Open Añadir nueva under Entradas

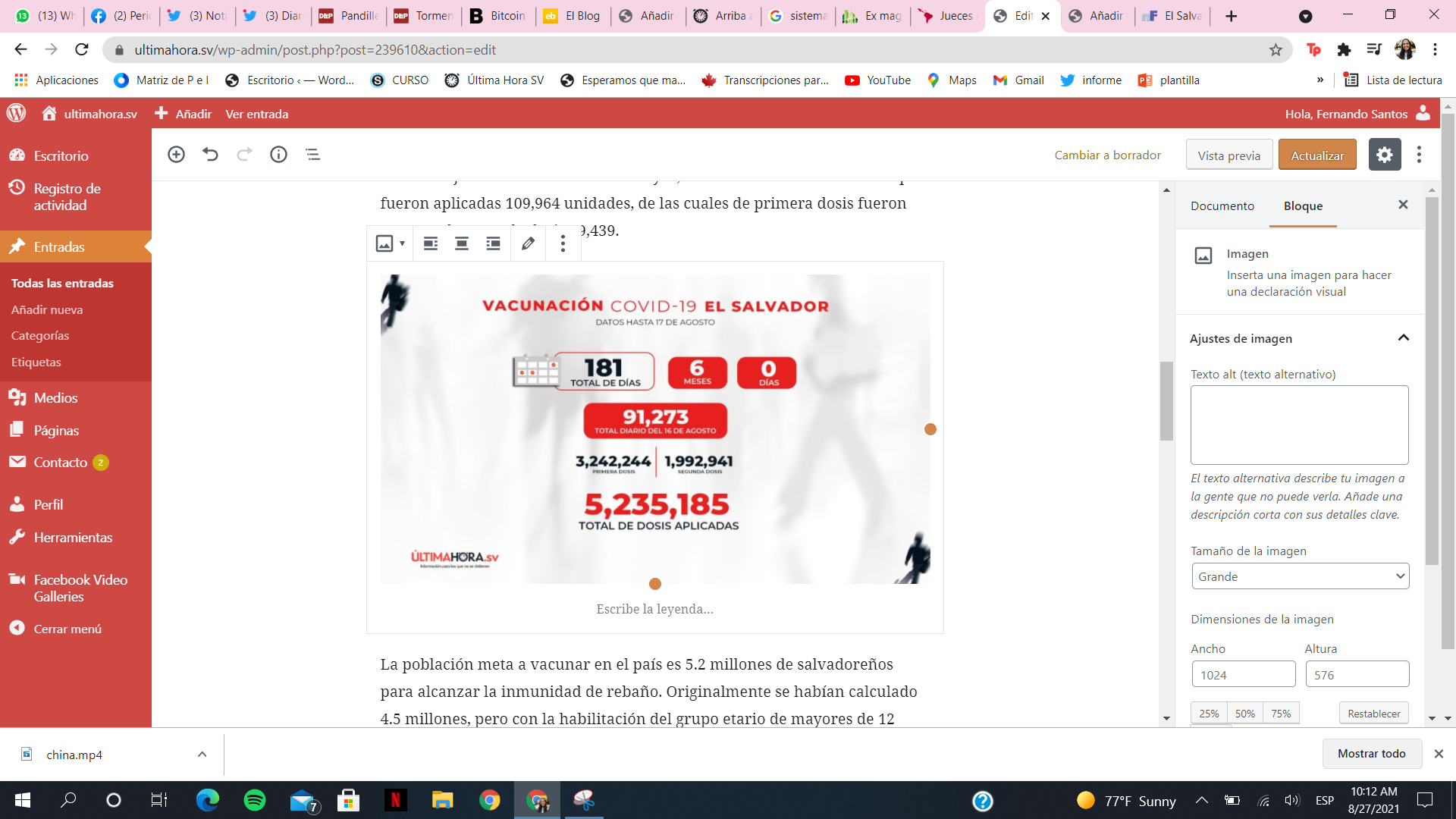click(x=47, y=309)
